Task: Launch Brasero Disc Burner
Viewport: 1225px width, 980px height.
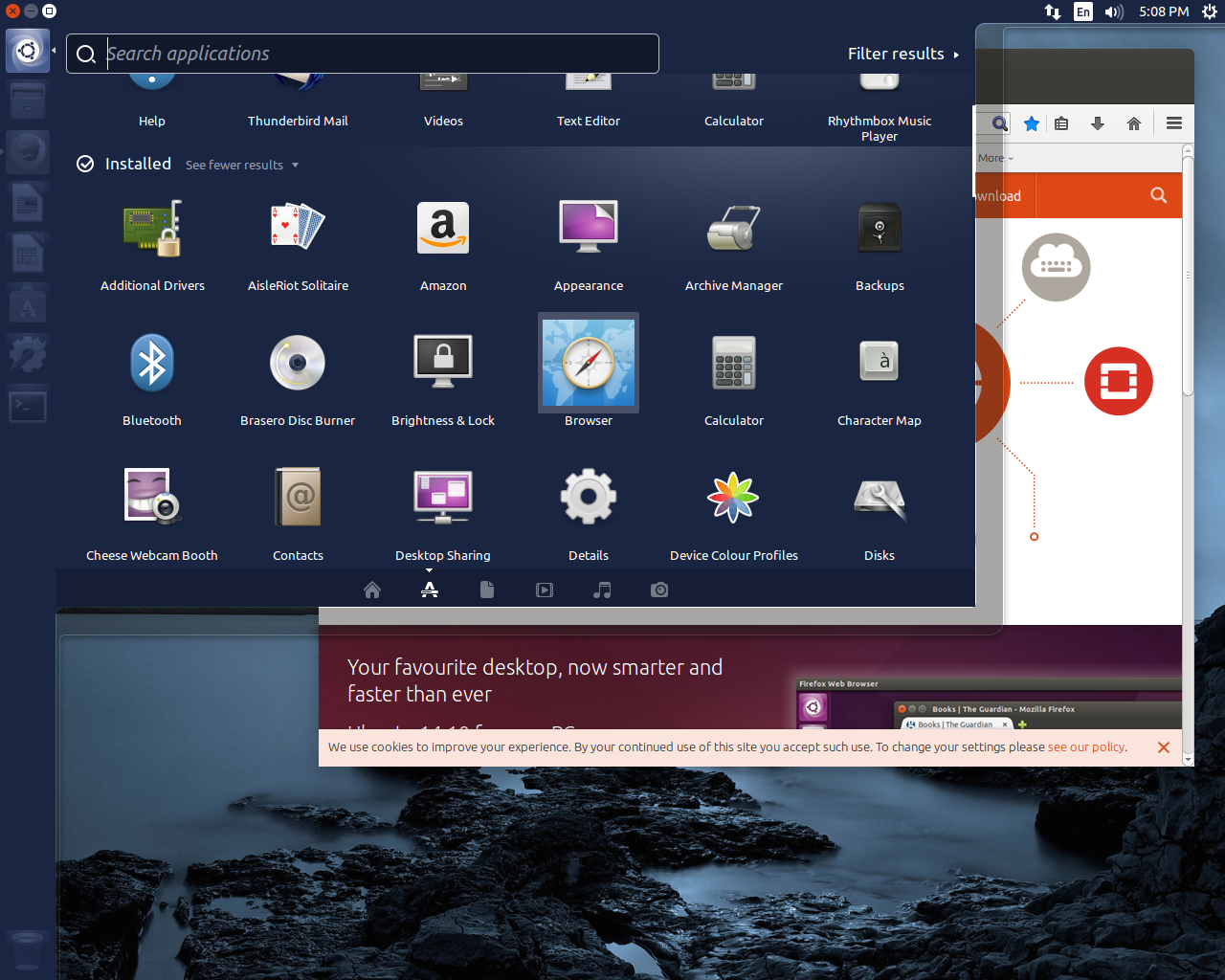Action: click(298, 364)
